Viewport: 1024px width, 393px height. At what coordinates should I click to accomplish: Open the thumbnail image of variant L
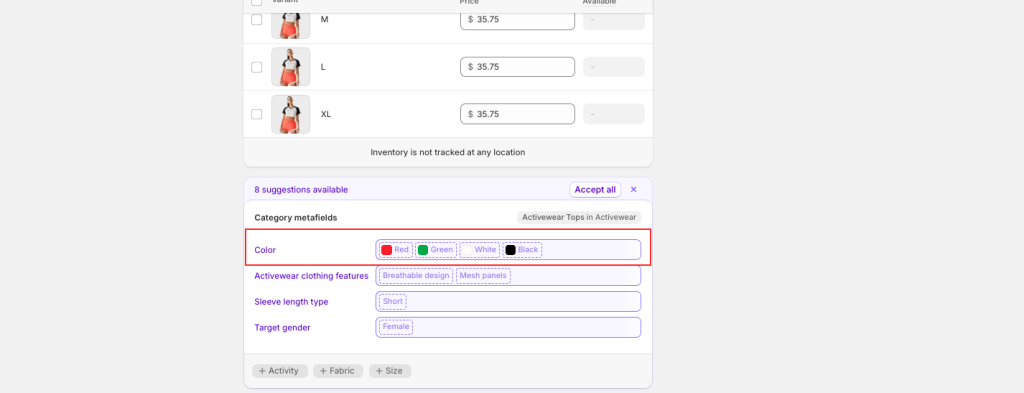click(291, 67)
